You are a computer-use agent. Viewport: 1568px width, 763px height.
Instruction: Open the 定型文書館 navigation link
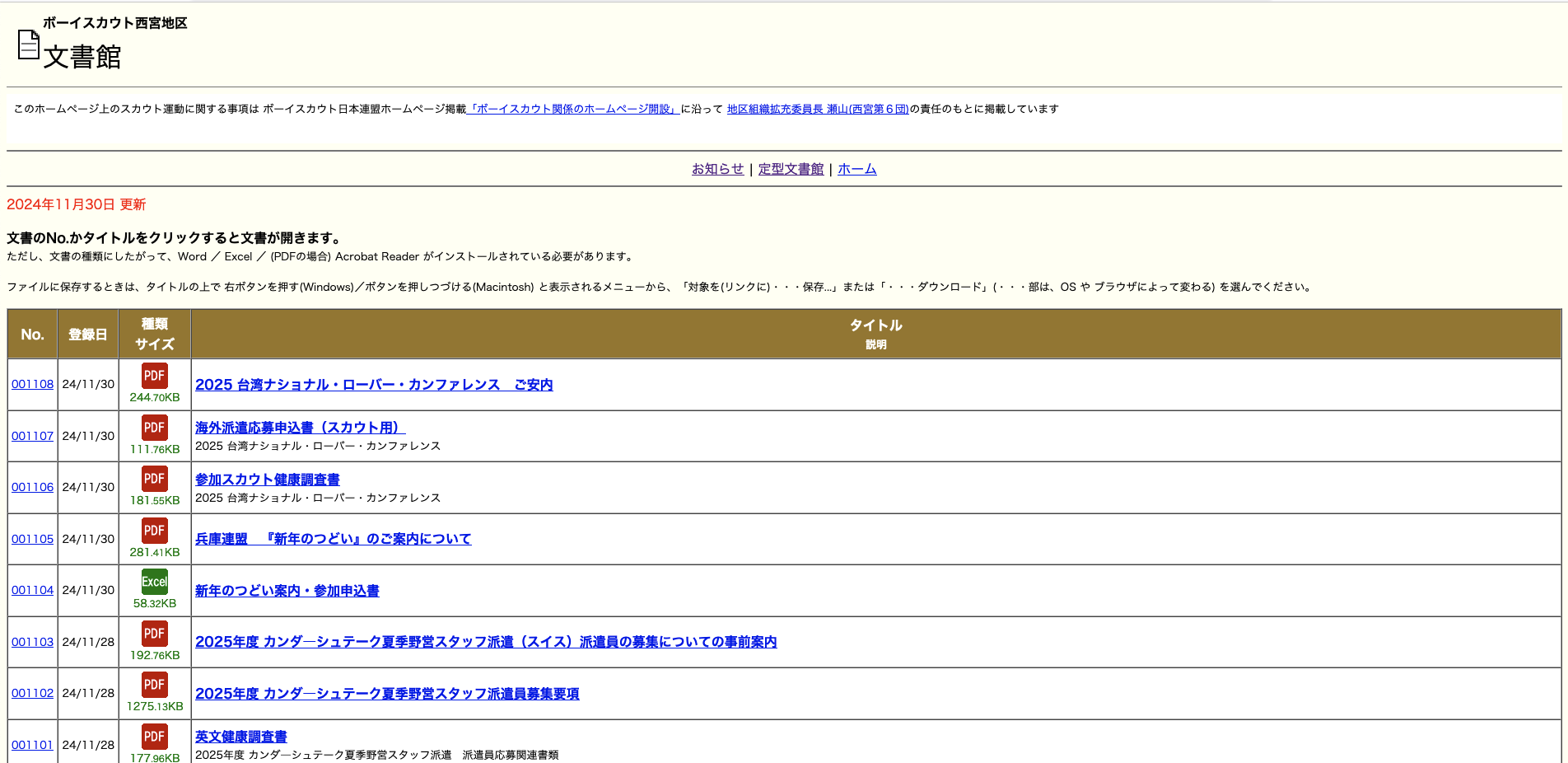pos(791,169)
